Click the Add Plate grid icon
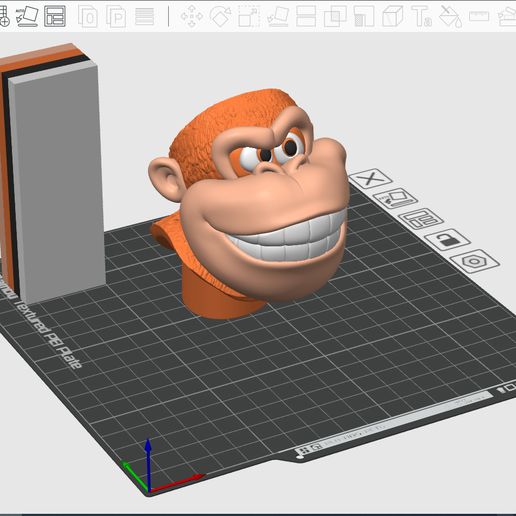The width and height of the screenshot is (516, 516). (x=4, y=16)
